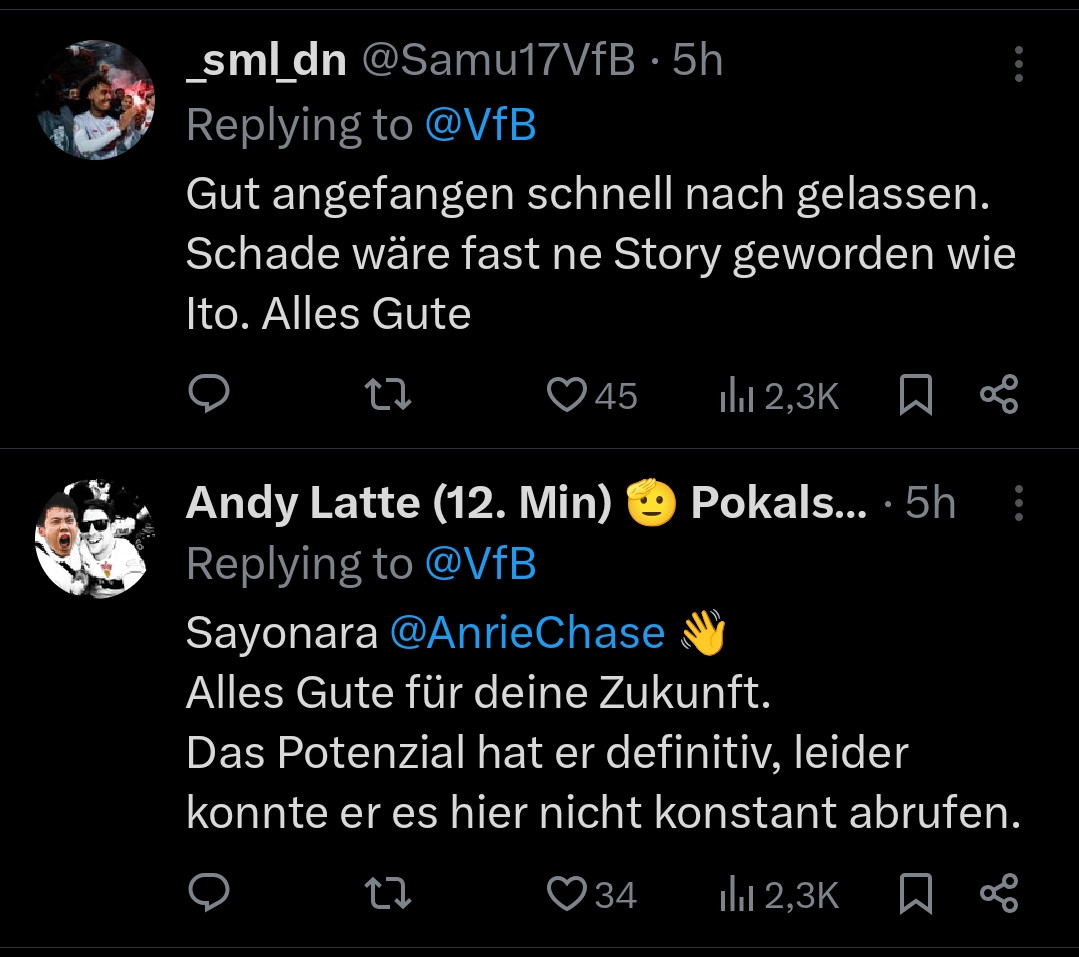Open the @AnrieChase mention link

[526, 633]
